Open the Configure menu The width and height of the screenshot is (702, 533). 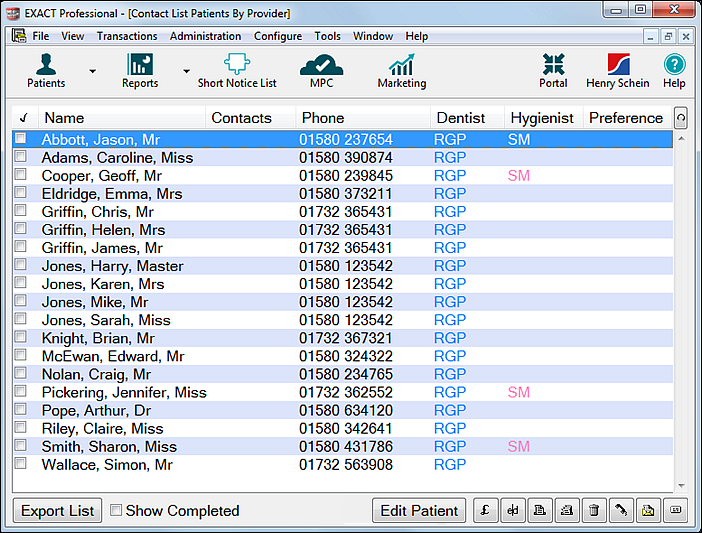[278, 36]
